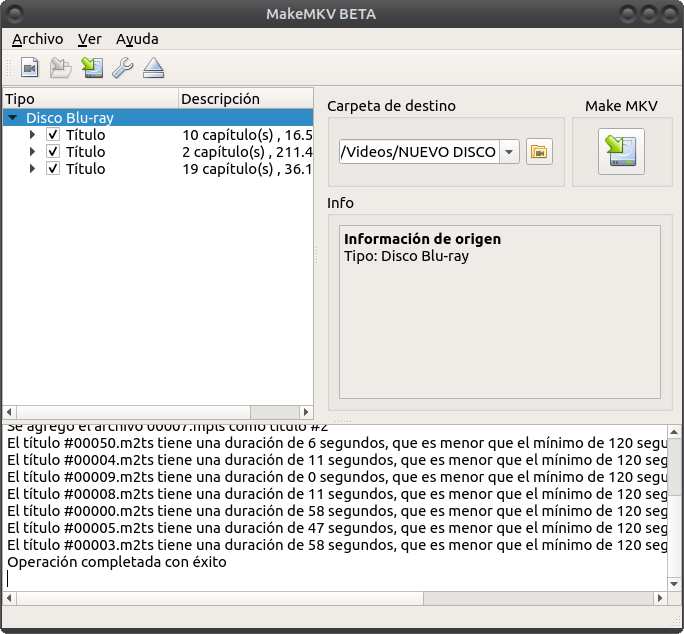Click the Tipo column header
Screen dimensions: 684x634
(x=91, y=99)
